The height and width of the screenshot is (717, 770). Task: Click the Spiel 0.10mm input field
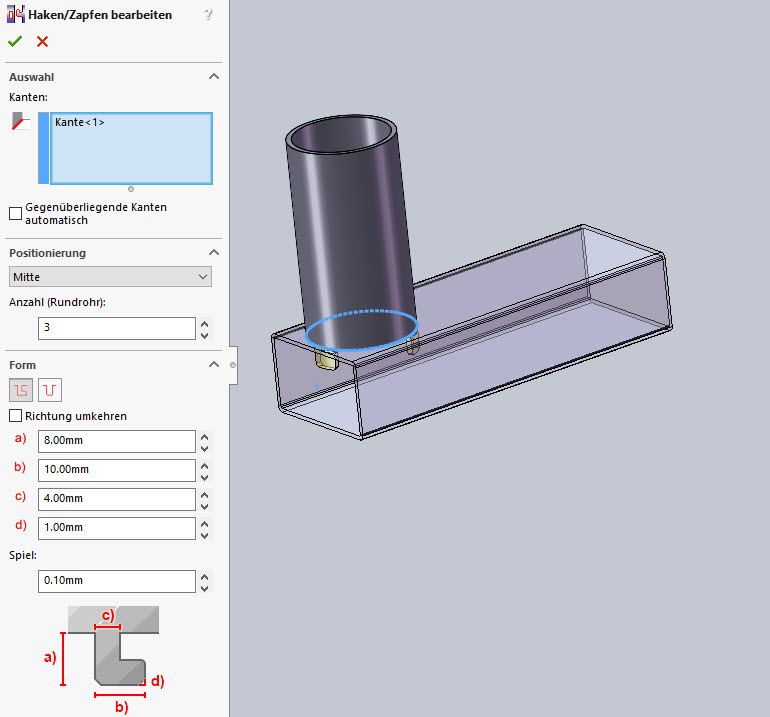pos(116,581)
